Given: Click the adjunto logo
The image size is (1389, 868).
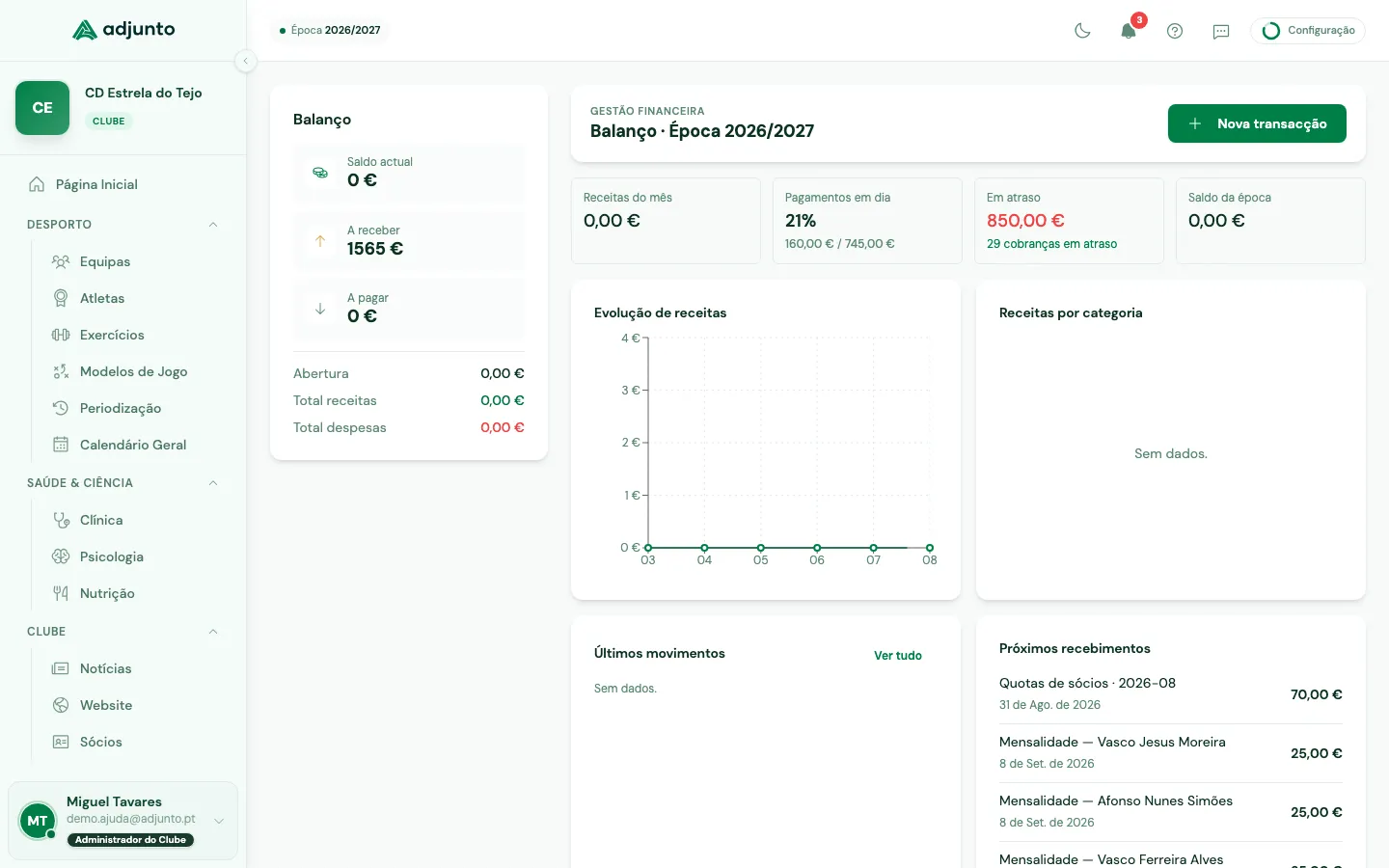Looking at the screenshot, I should tap(123, 30).
